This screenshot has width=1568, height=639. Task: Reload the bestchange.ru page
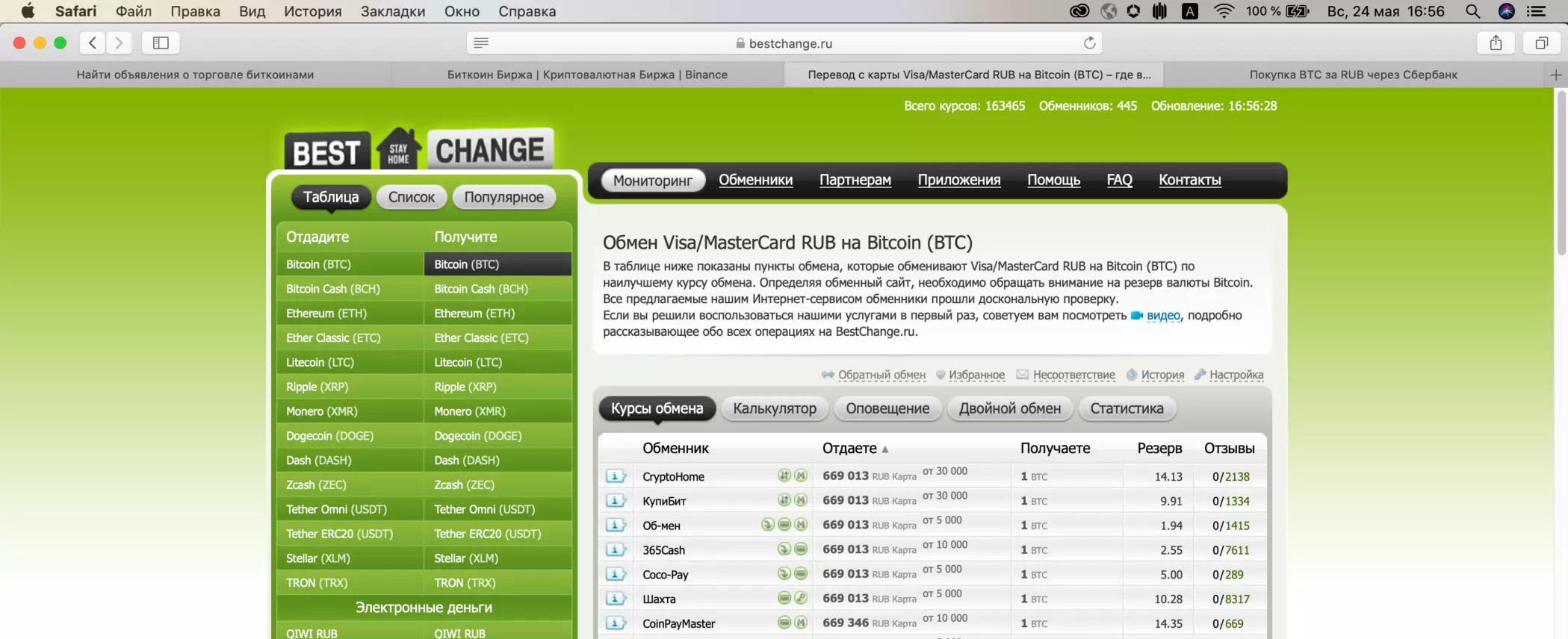(x=1089, y=43)
